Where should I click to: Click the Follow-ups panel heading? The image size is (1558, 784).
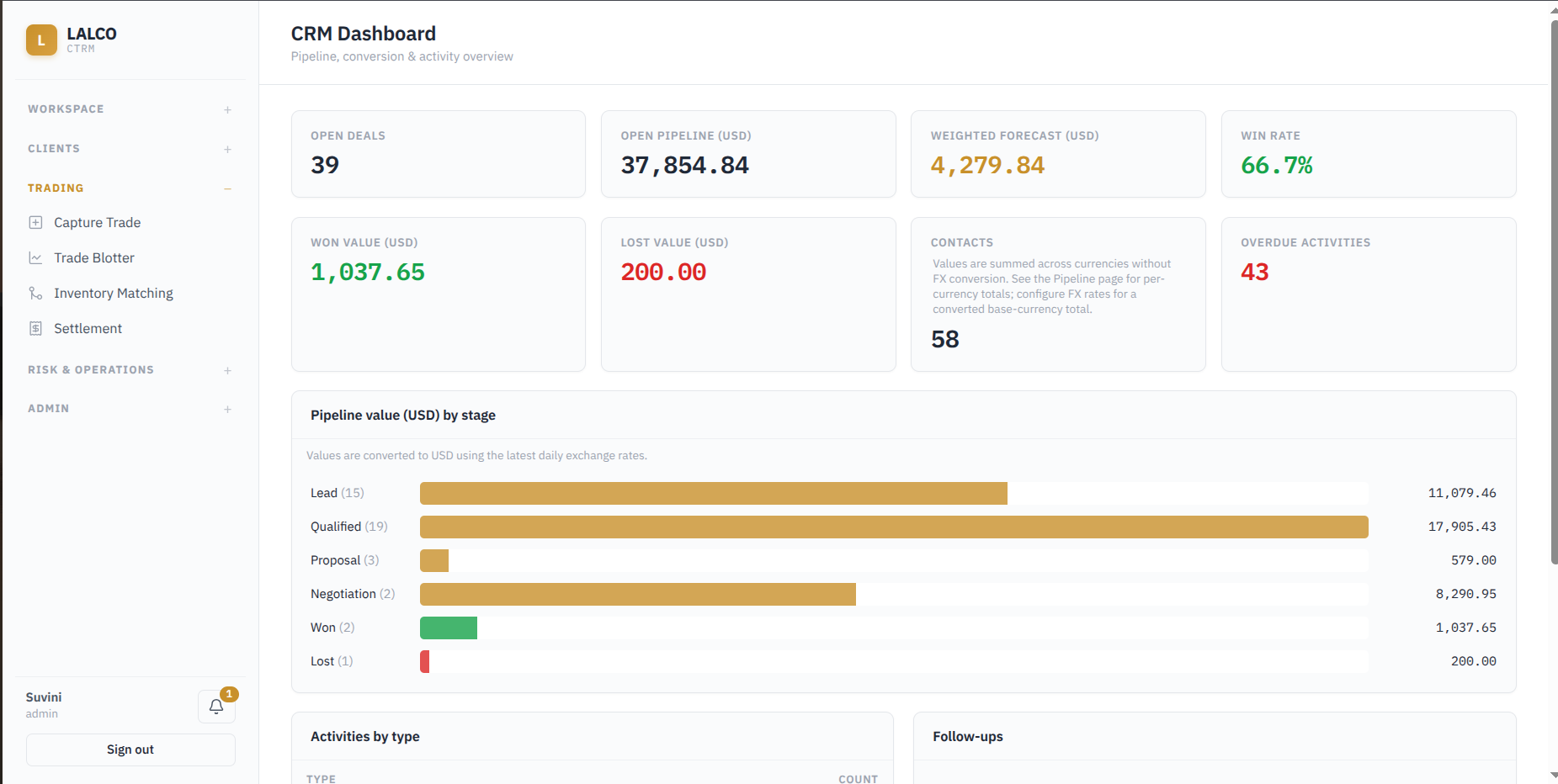point(968,737)
